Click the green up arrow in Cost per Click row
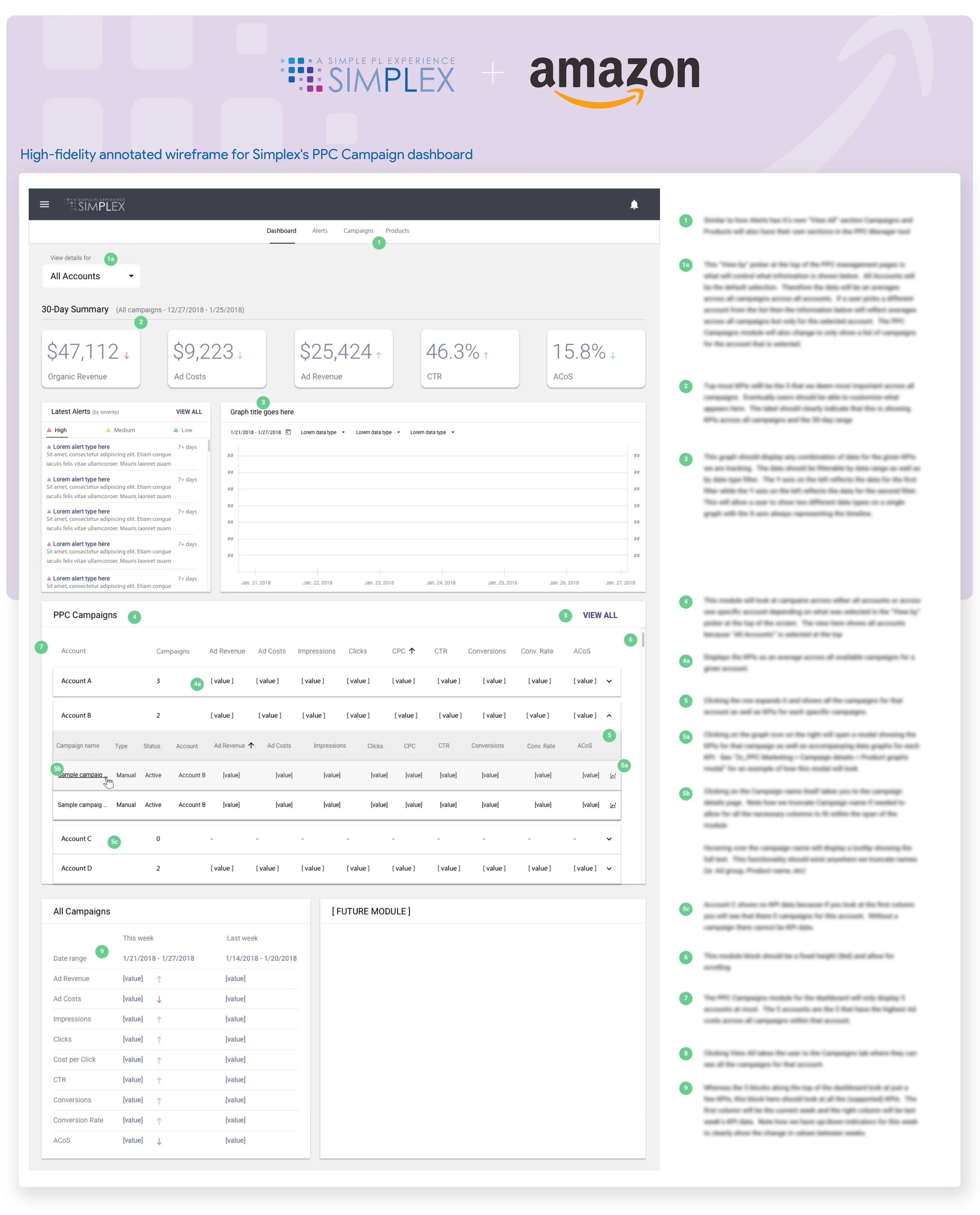Image resolution: width=980 pixels, height=1215 pixels. click(x=159, y=1060)
